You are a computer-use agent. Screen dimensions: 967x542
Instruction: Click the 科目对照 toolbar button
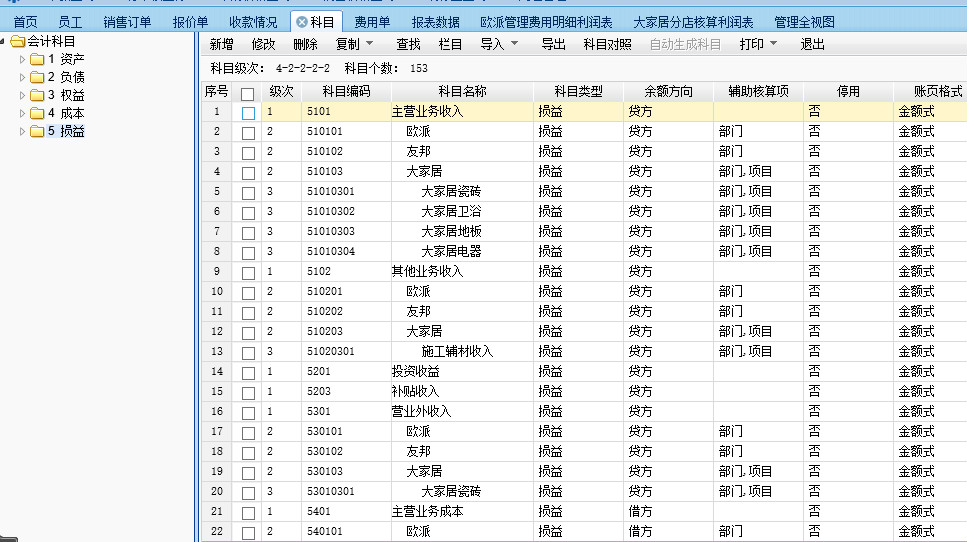point(607,44)
